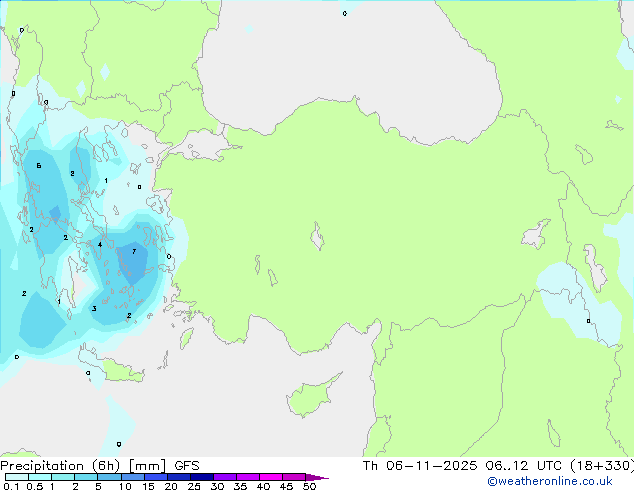Screen dimensions: 634x490
Task: Click the legend label "10"
Action: click(x=125, y=486)
